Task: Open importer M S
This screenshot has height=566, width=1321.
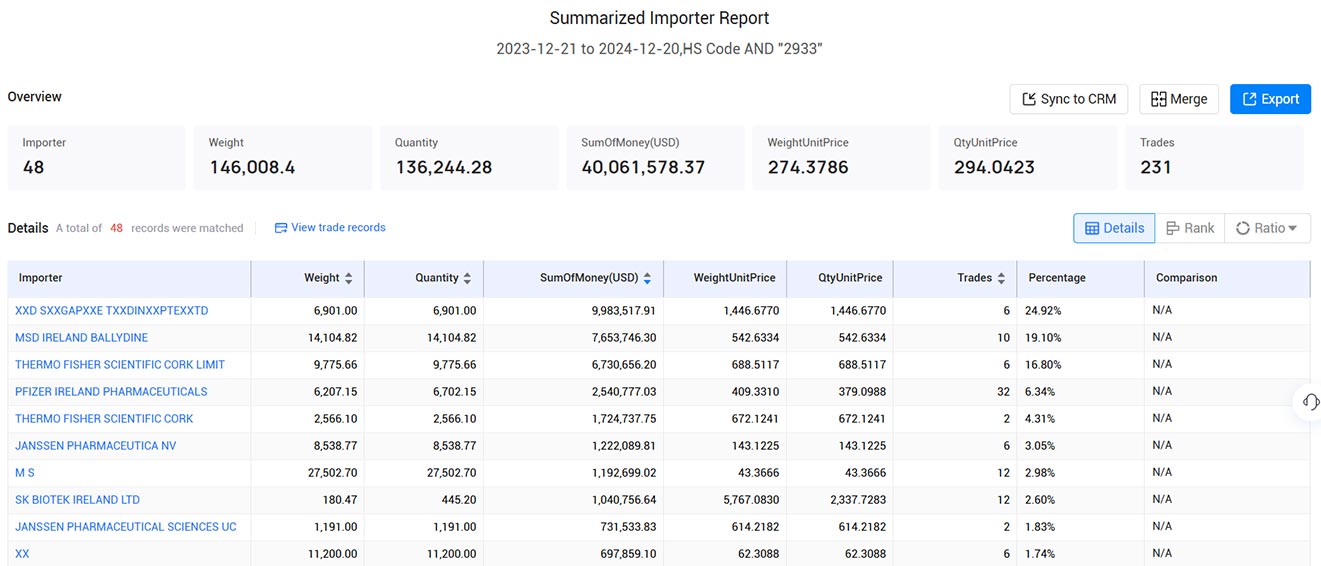Action: click(25, 473)
